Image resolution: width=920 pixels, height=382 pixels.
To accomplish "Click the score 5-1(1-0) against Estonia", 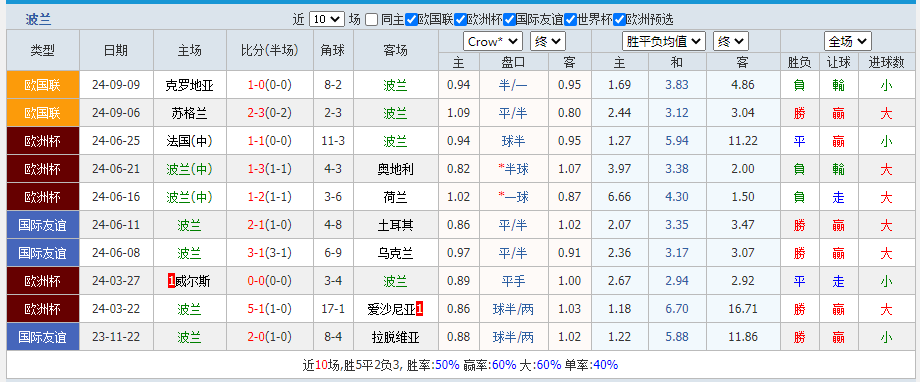I will click(269, 309).
